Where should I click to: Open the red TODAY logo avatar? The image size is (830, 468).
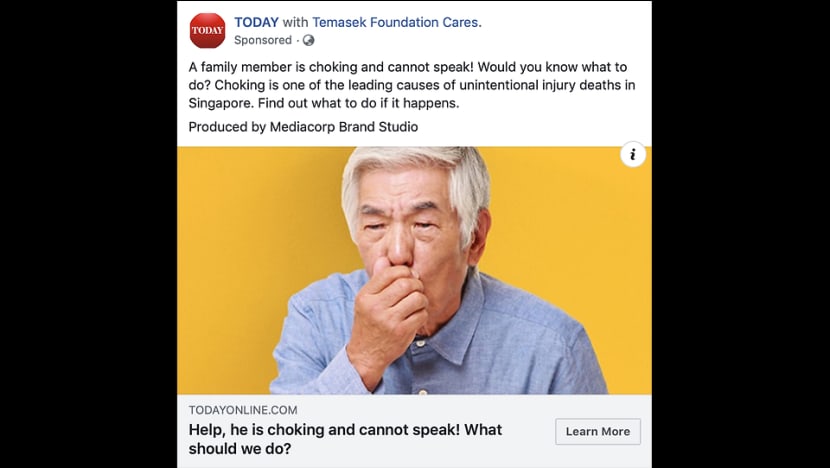pos(208,31)
